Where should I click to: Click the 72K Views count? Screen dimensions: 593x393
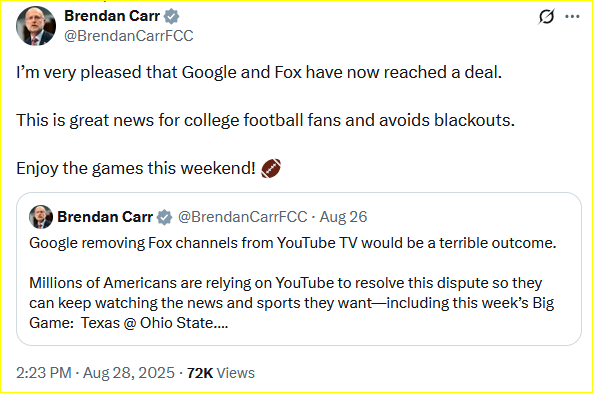coord(221,373)
